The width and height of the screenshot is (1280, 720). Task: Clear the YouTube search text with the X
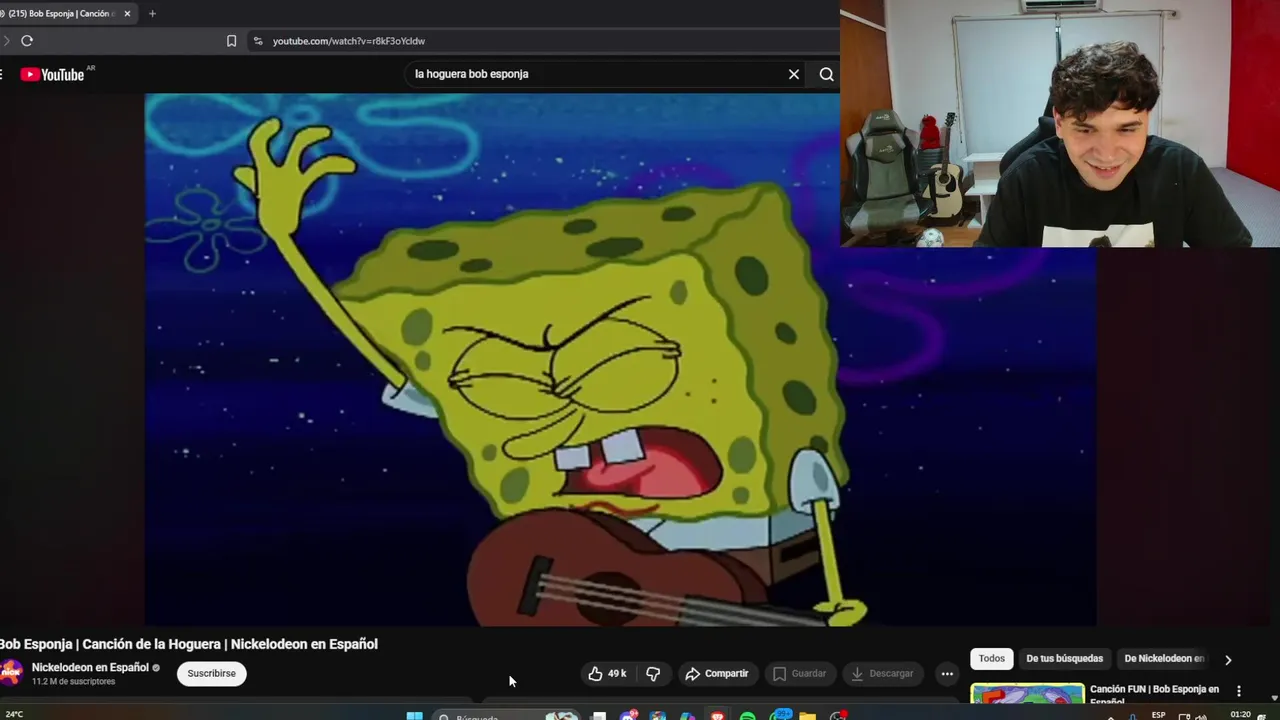794,74
